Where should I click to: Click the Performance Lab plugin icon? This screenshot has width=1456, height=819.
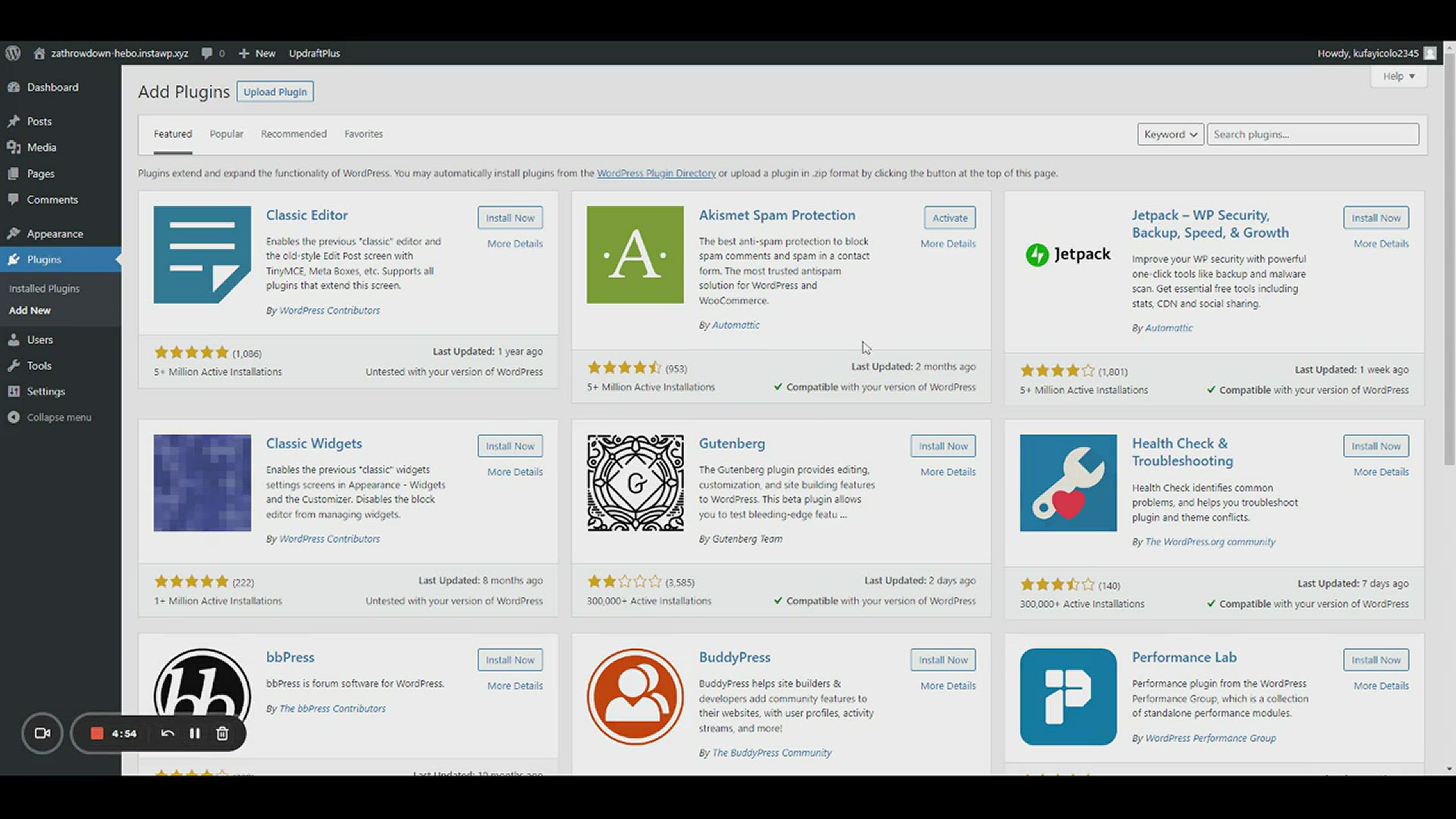1068,697
